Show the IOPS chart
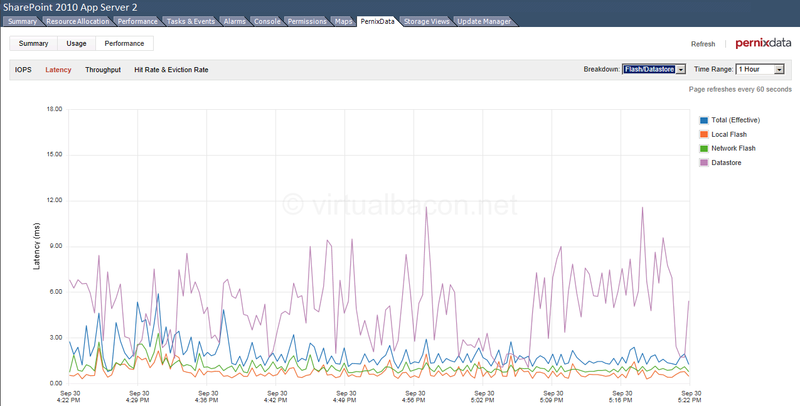This screenshot has height=406, width=800. (23, 70)
